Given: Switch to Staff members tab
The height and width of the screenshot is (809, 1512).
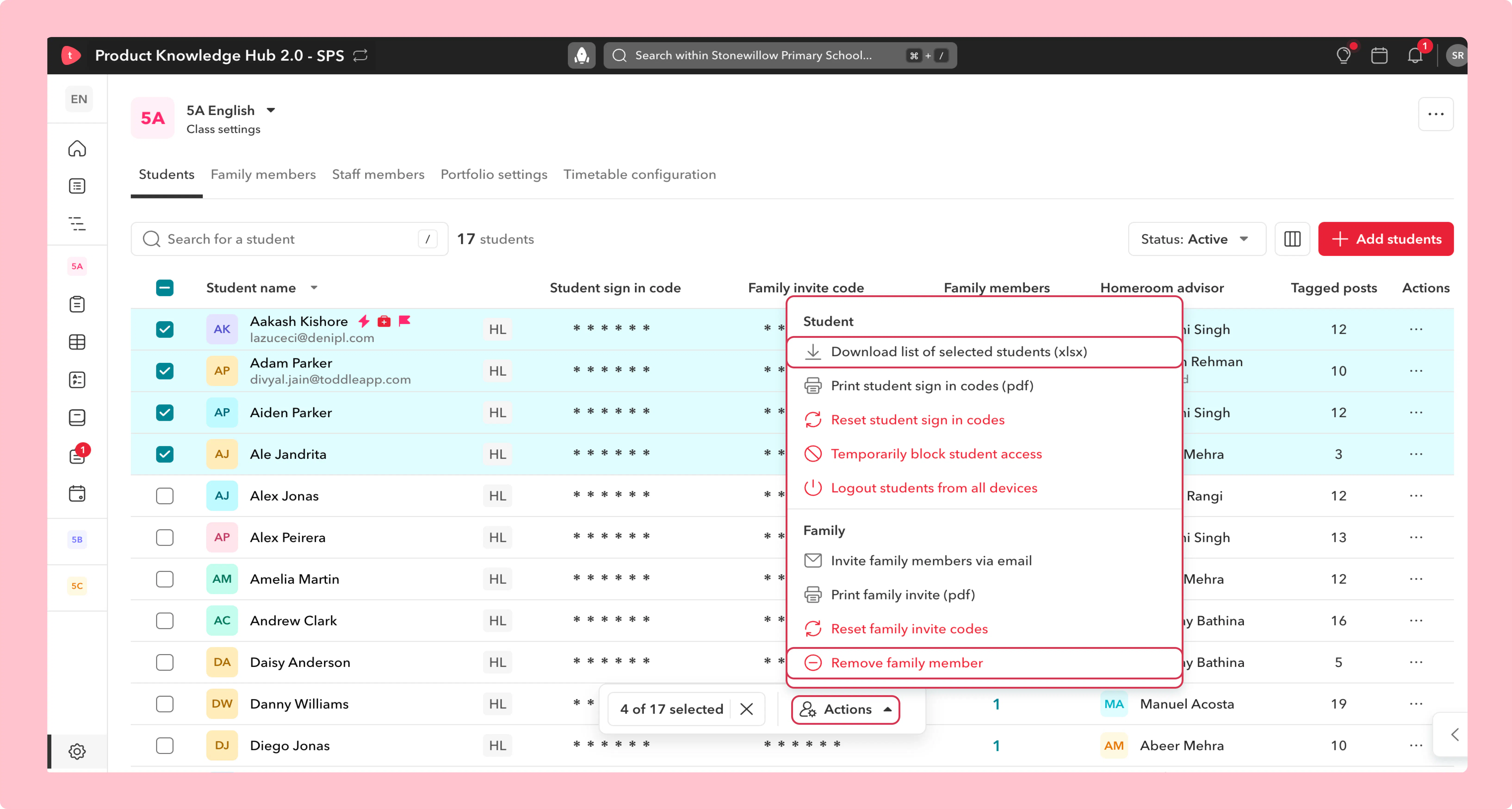Looking at the screenshot, I should (x=378, y=174).
